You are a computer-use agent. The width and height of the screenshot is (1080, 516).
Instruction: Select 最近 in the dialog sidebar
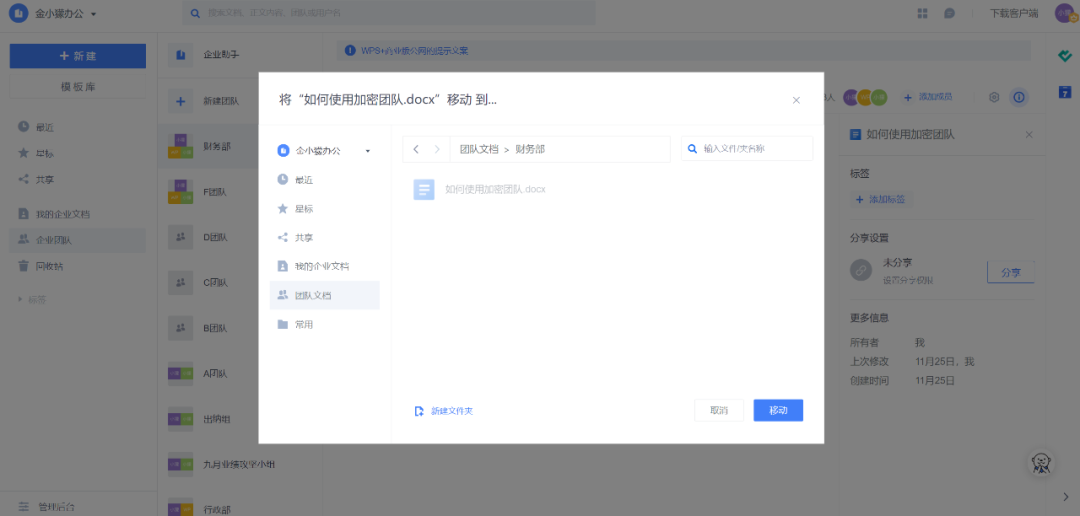point(324,180)
